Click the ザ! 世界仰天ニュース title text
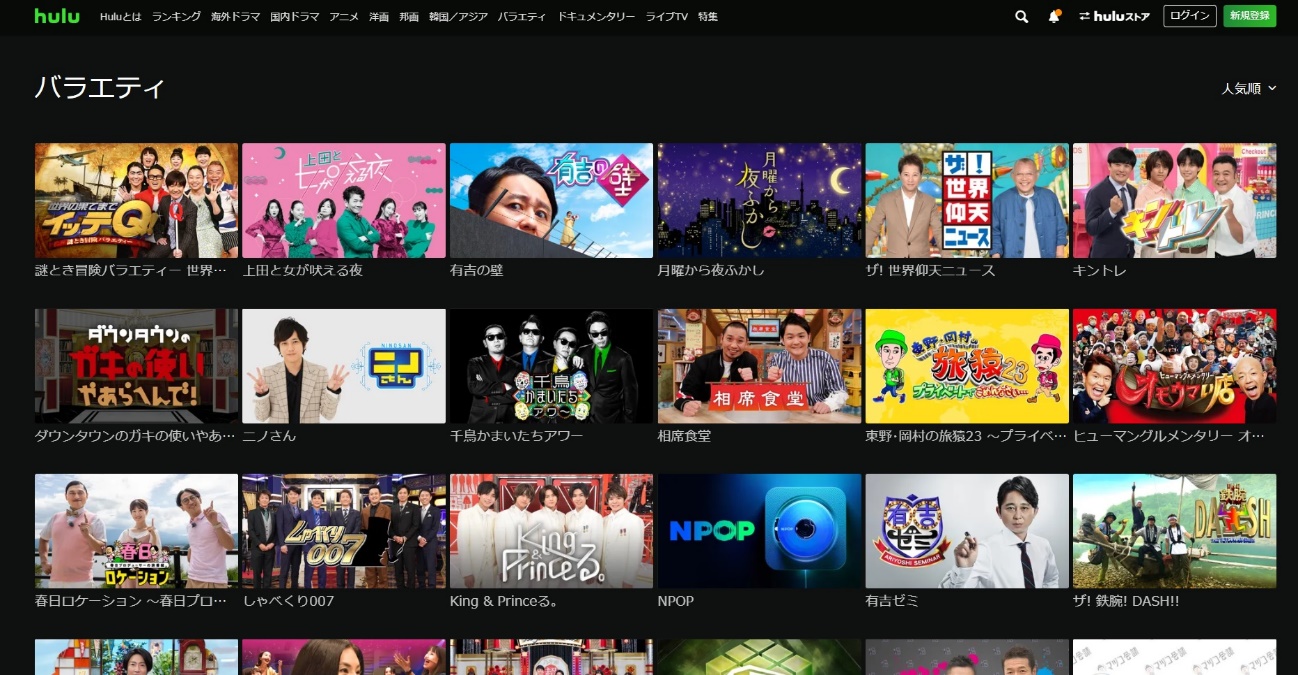 tap(930, 271)
